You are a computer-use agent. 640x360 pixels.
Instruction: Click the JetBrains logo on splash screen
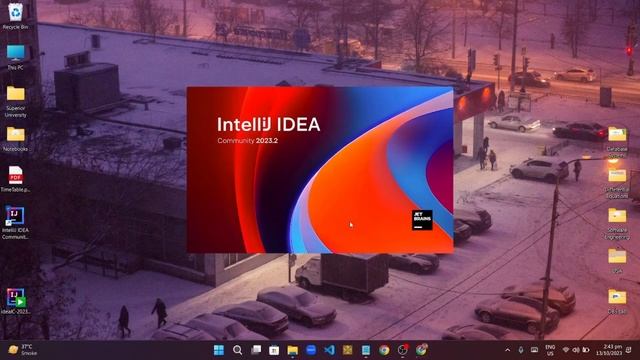click(422, 220)
